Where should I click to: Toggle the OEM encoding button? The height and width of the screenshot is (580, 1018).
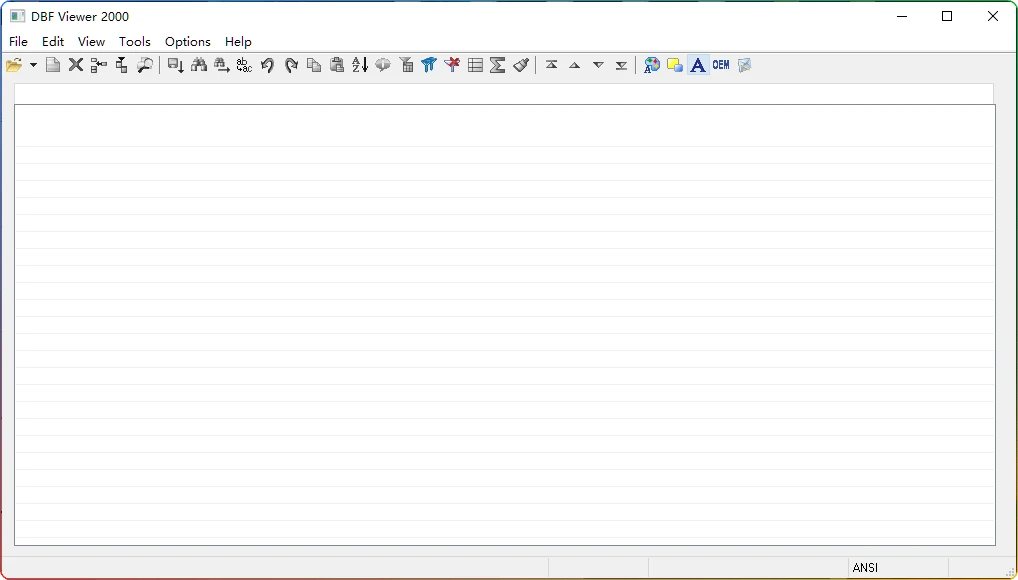point(721,65)
